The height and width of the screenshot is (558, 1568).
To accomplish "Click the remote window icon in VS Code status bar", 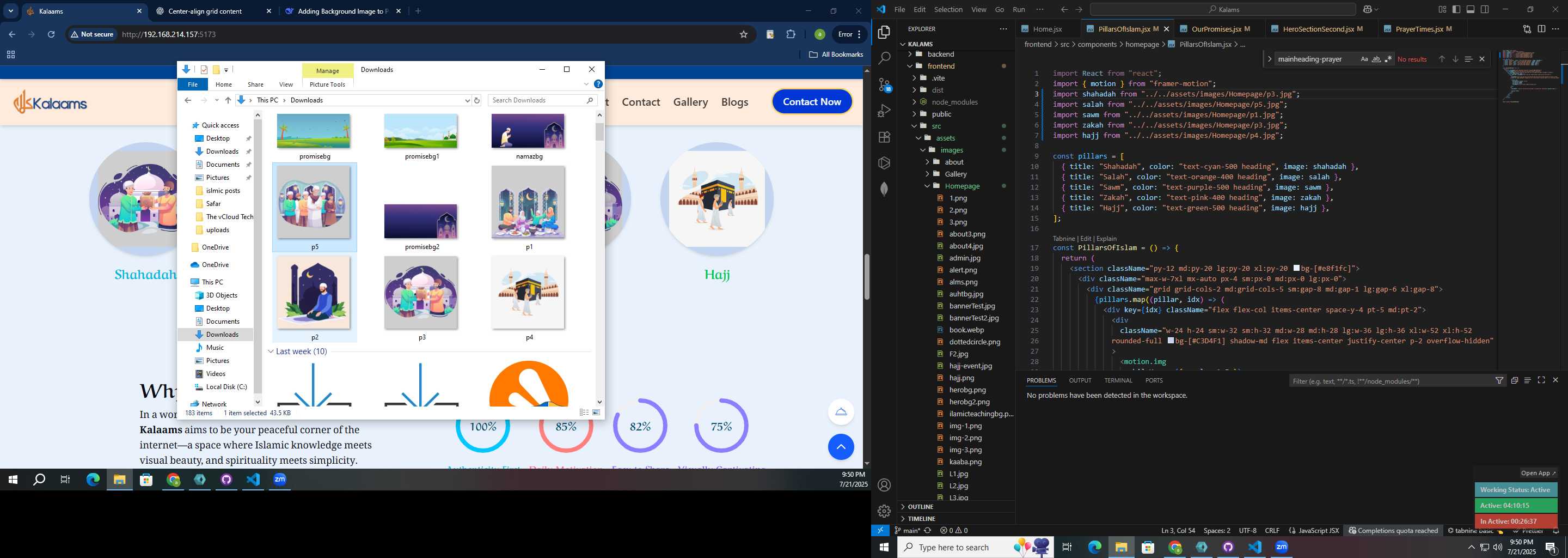I will (x=880, y=530).
